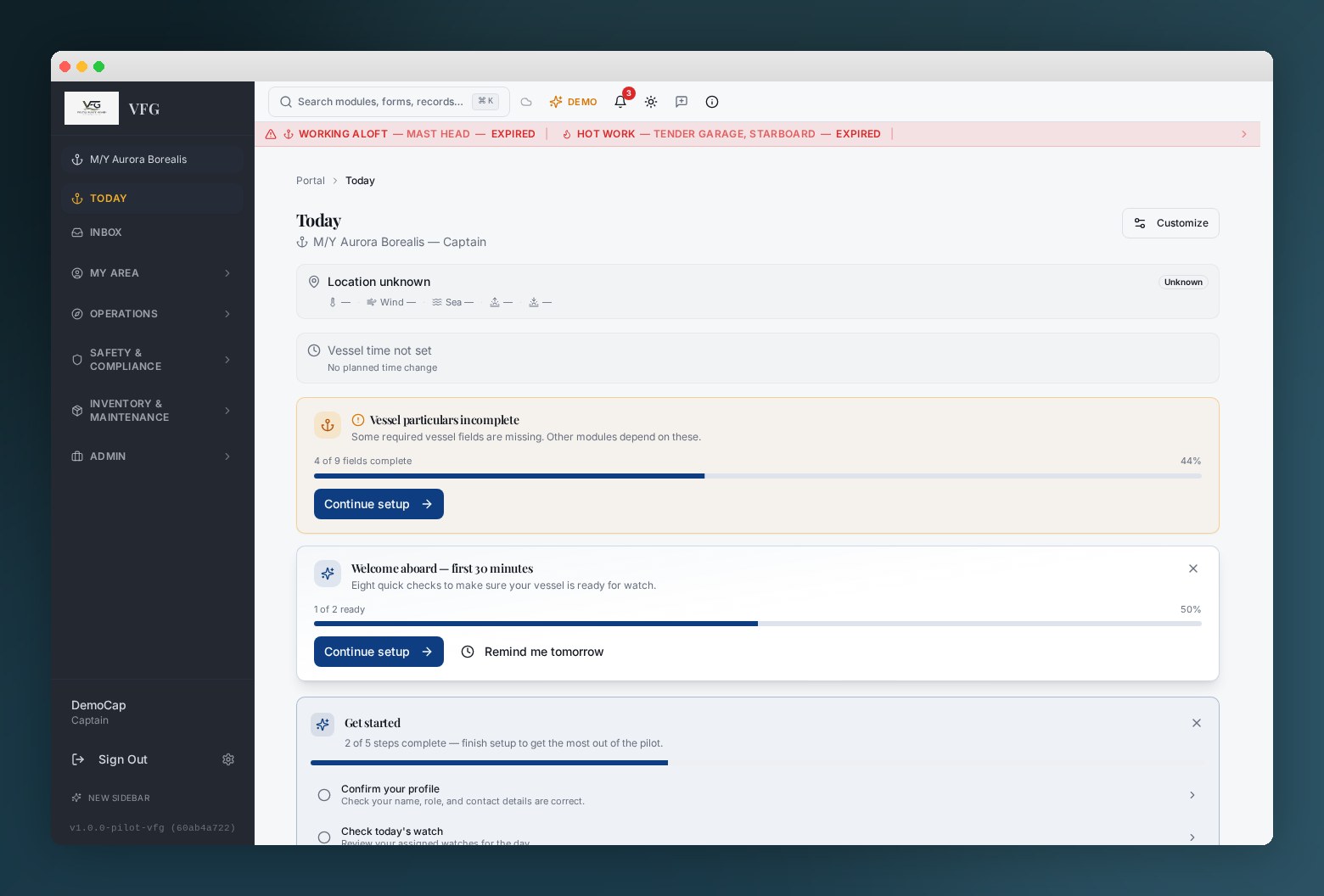Open the notifications bell

coord(620,102)
